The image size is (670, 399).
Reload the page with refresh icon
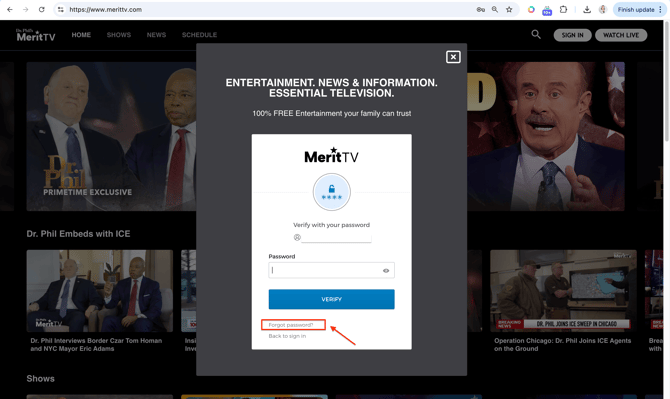(x=41, y=9)
